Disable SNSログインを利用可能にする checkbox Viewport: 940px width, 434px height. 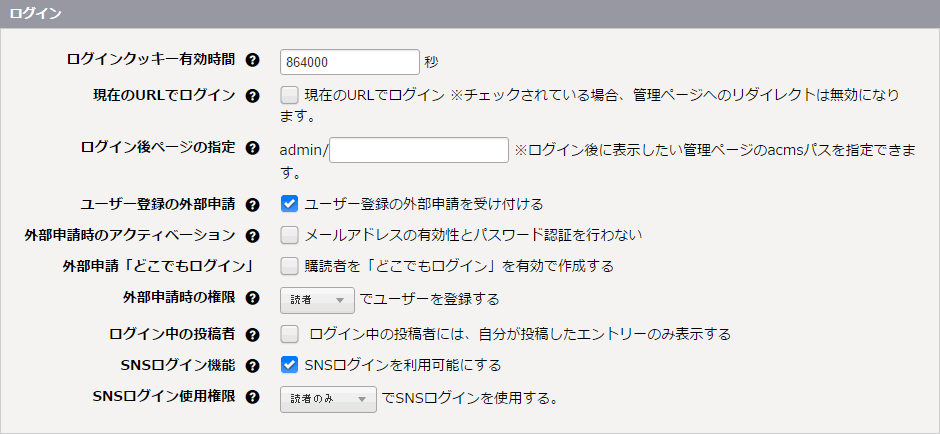click(x=289, y=364)
